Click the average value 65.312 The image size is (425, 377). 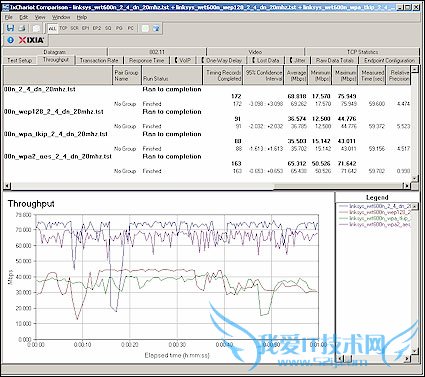297,164
